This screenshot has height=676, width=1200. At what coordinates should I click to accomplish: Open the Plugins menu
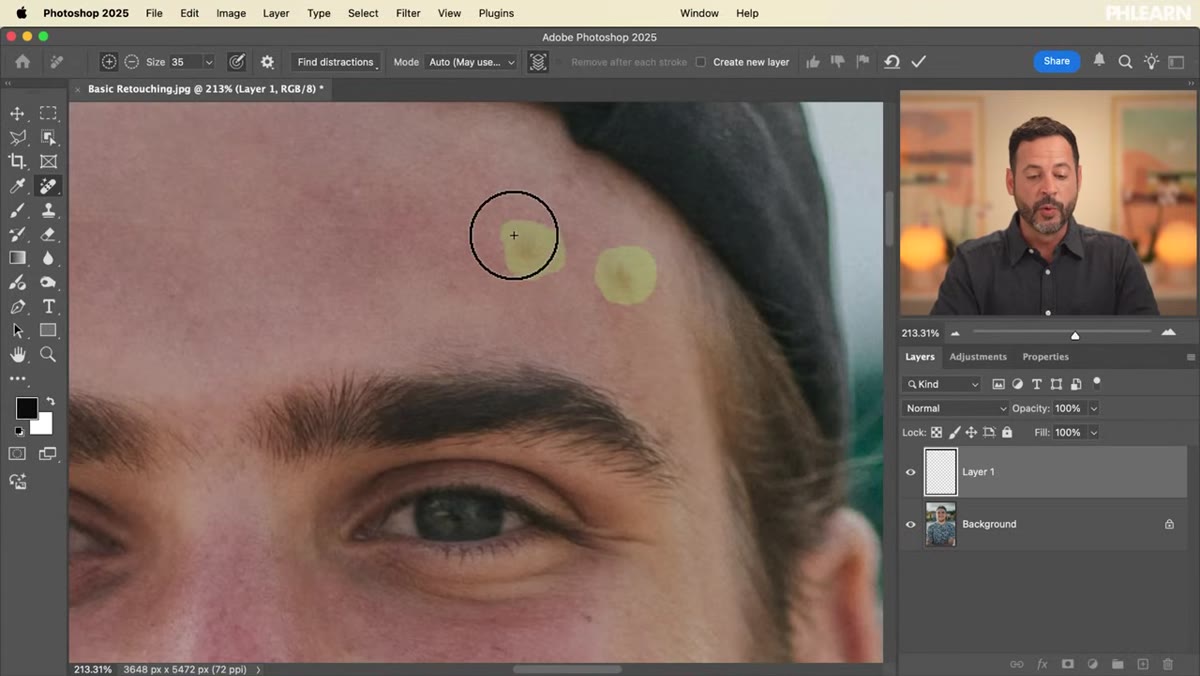tap(496, 13)
